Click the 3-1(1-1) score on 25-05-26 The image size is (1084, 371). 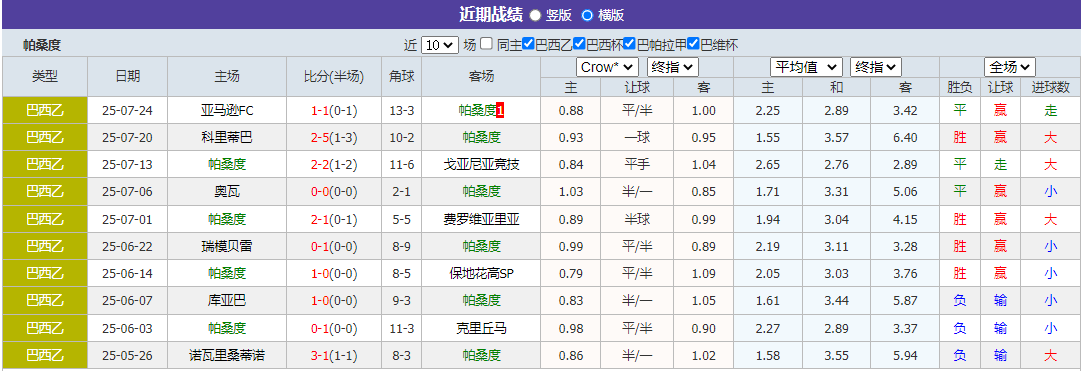click(334, 356)
